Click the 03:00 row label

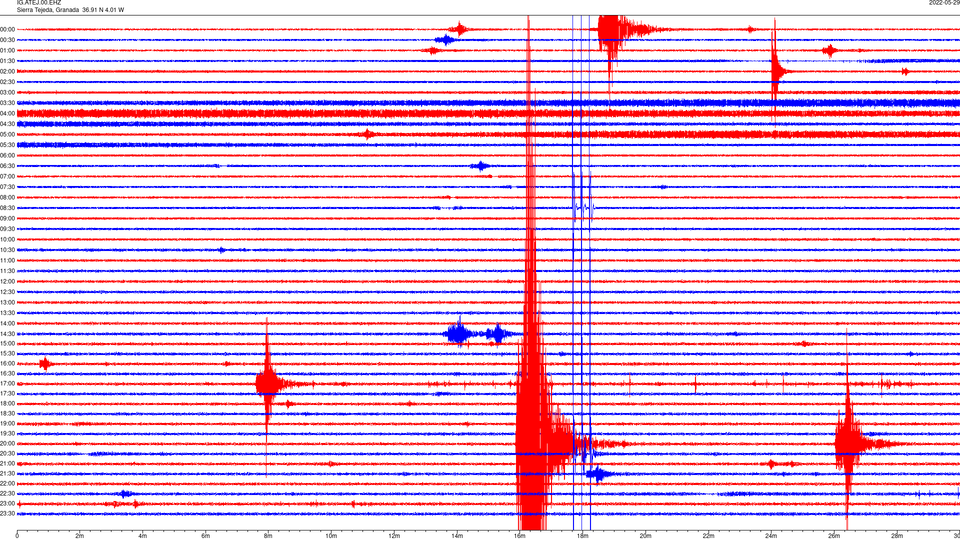pos(7,92)
